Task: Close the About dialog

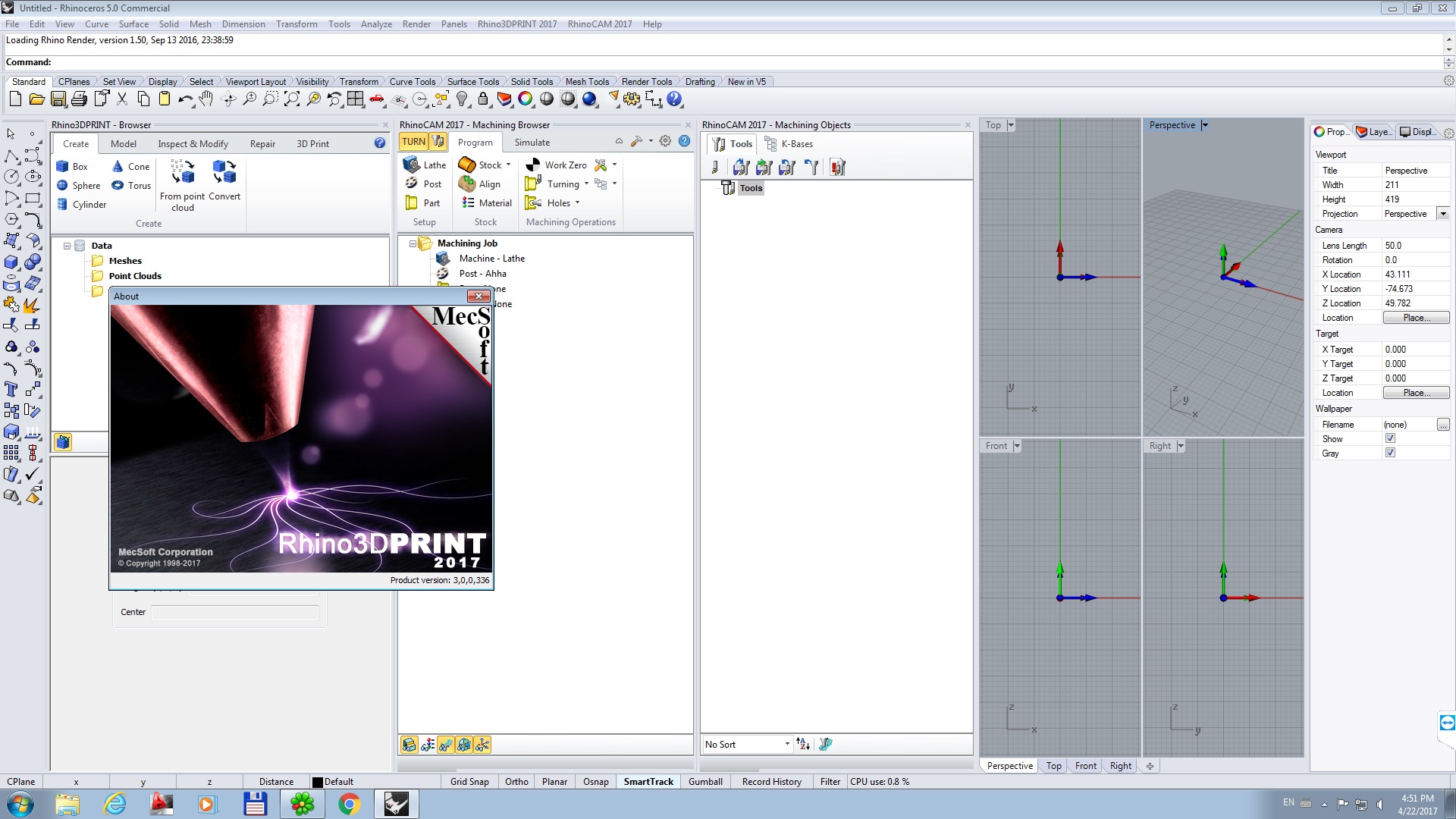Action: coord(479,296)
